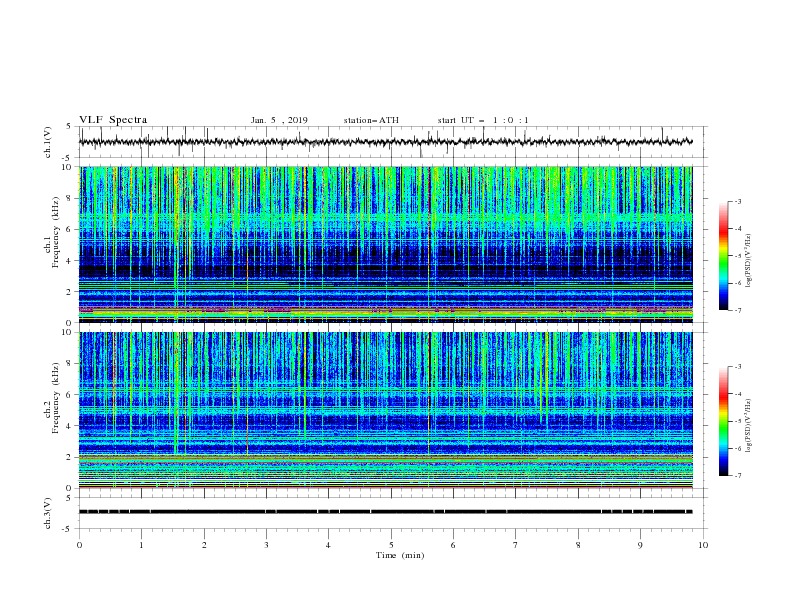Click the red band of ch.1 color bar
This screenshot has width=792, height=612.
724,230
